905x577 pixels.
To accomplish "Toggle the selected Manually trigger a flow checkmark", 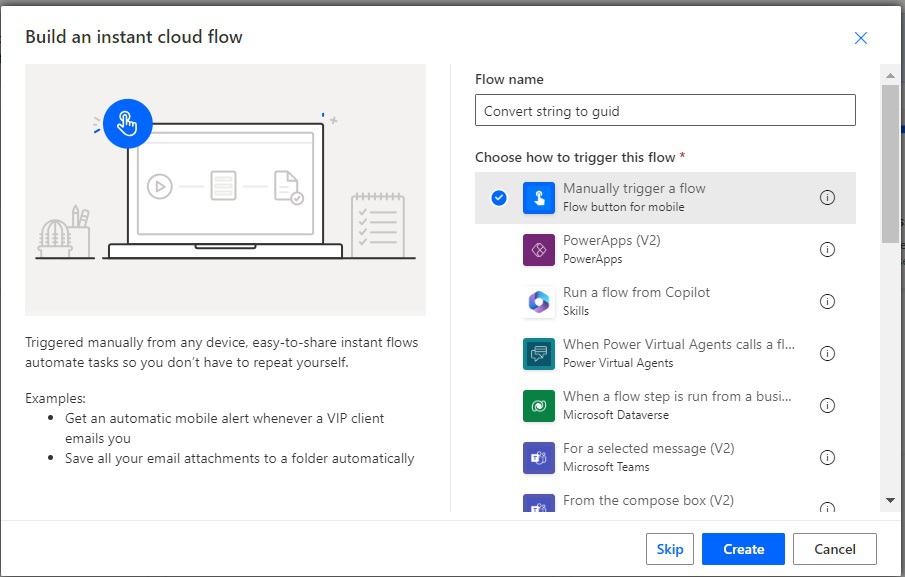I will pyautogui.click(x=499, y=198).
